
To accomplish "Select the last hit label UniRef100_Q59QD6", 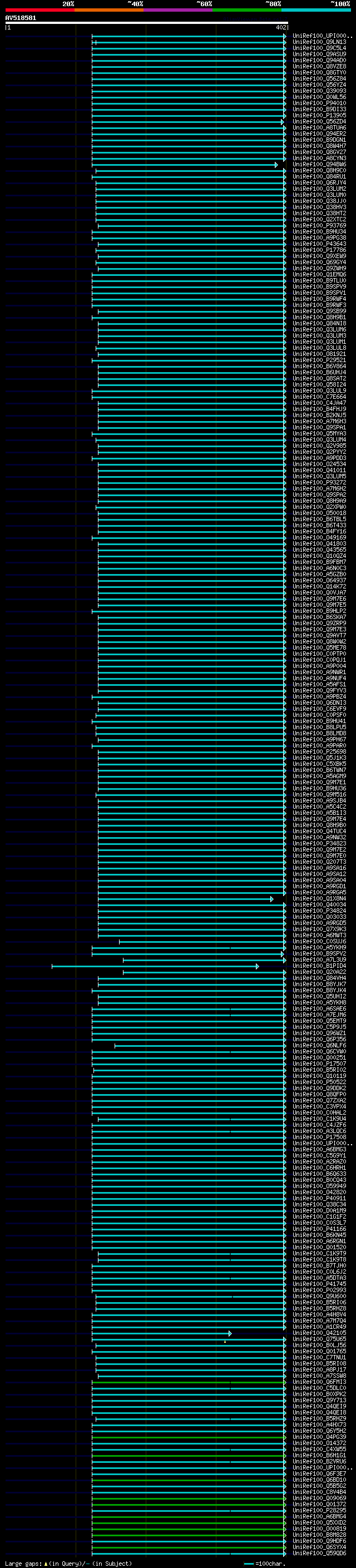I will tap(319, 1553).
